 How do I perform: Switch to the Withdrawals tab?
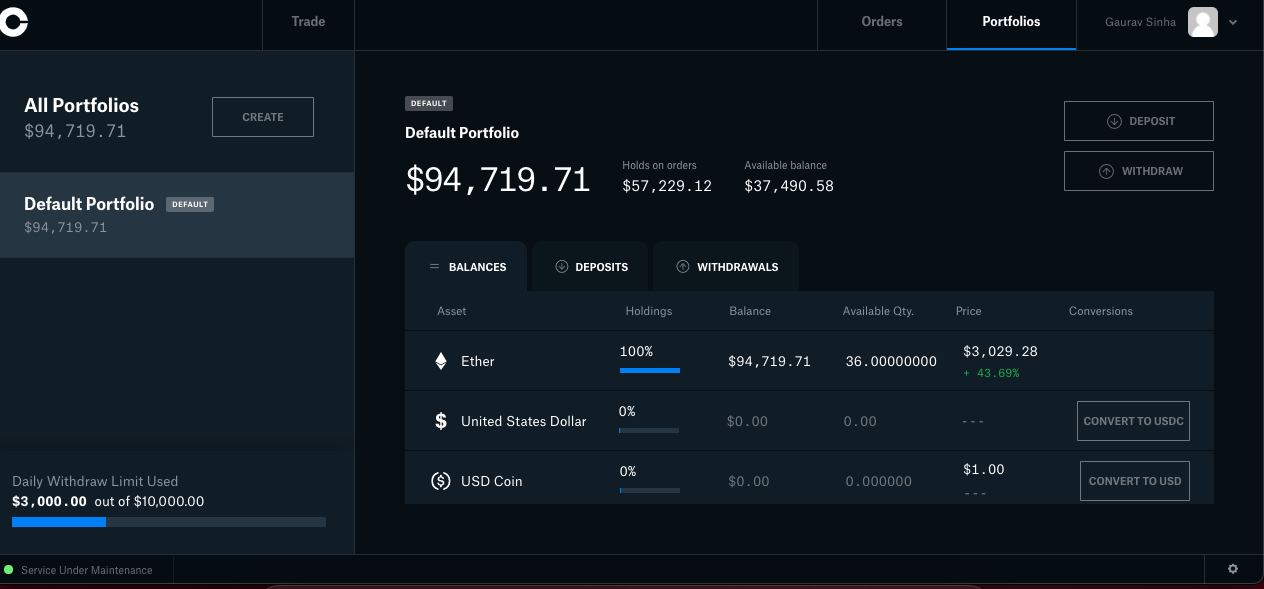click(725, 266)
